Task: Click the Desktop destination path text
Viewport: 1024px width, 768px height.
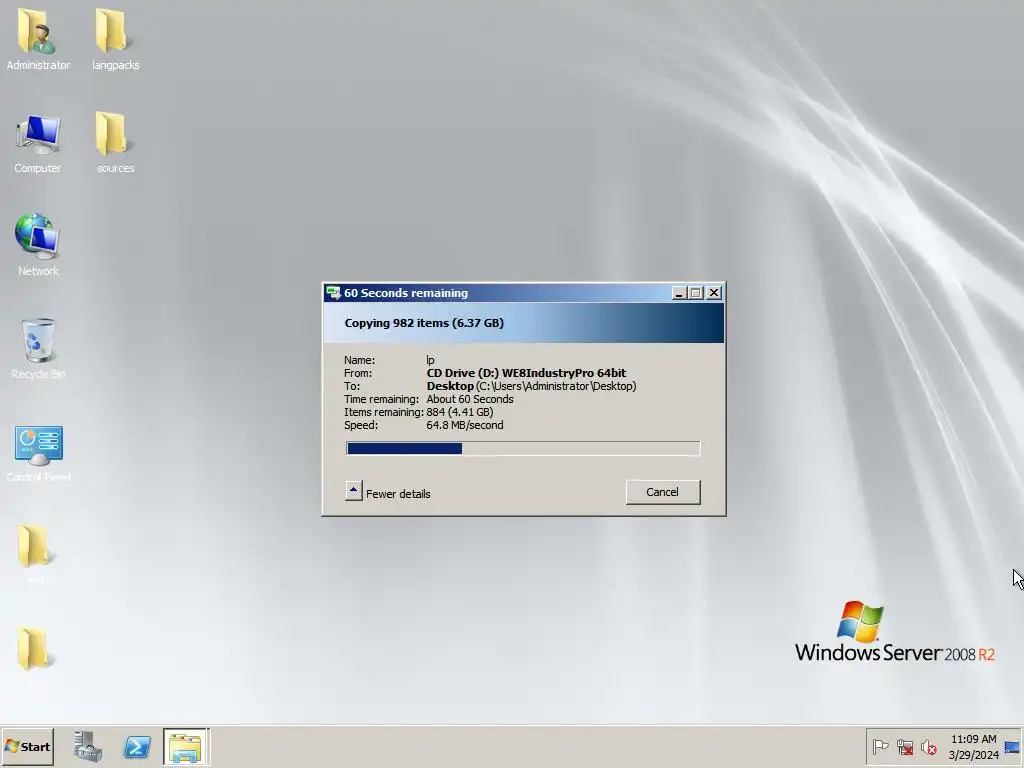Action: [x=531, y=386]
